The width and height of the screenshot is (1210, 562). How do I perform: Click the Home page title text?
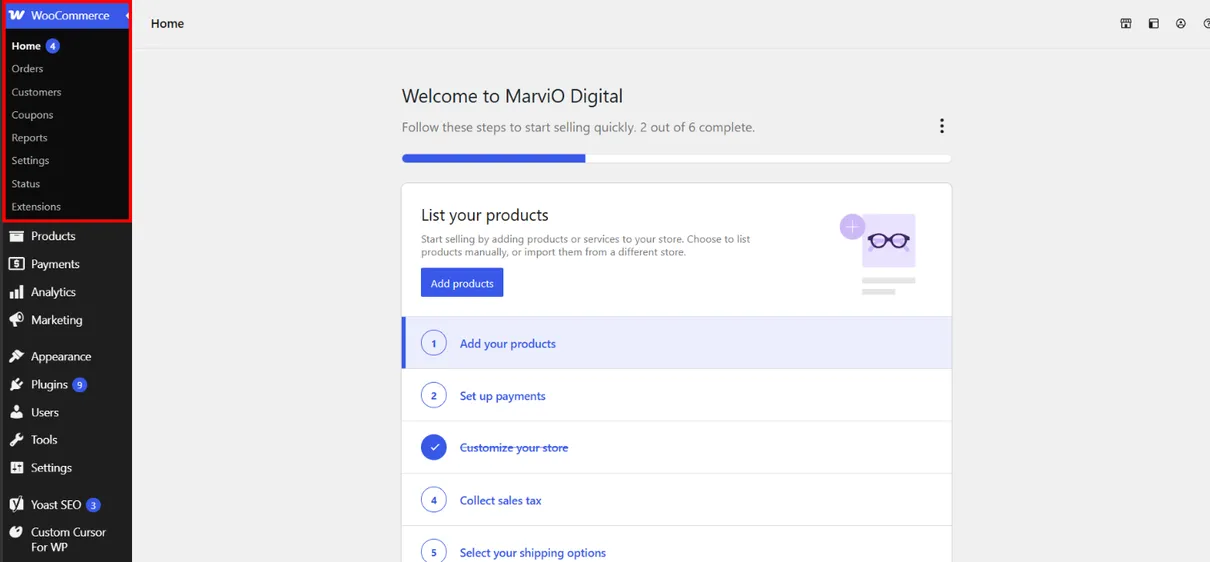coord(167,23)
